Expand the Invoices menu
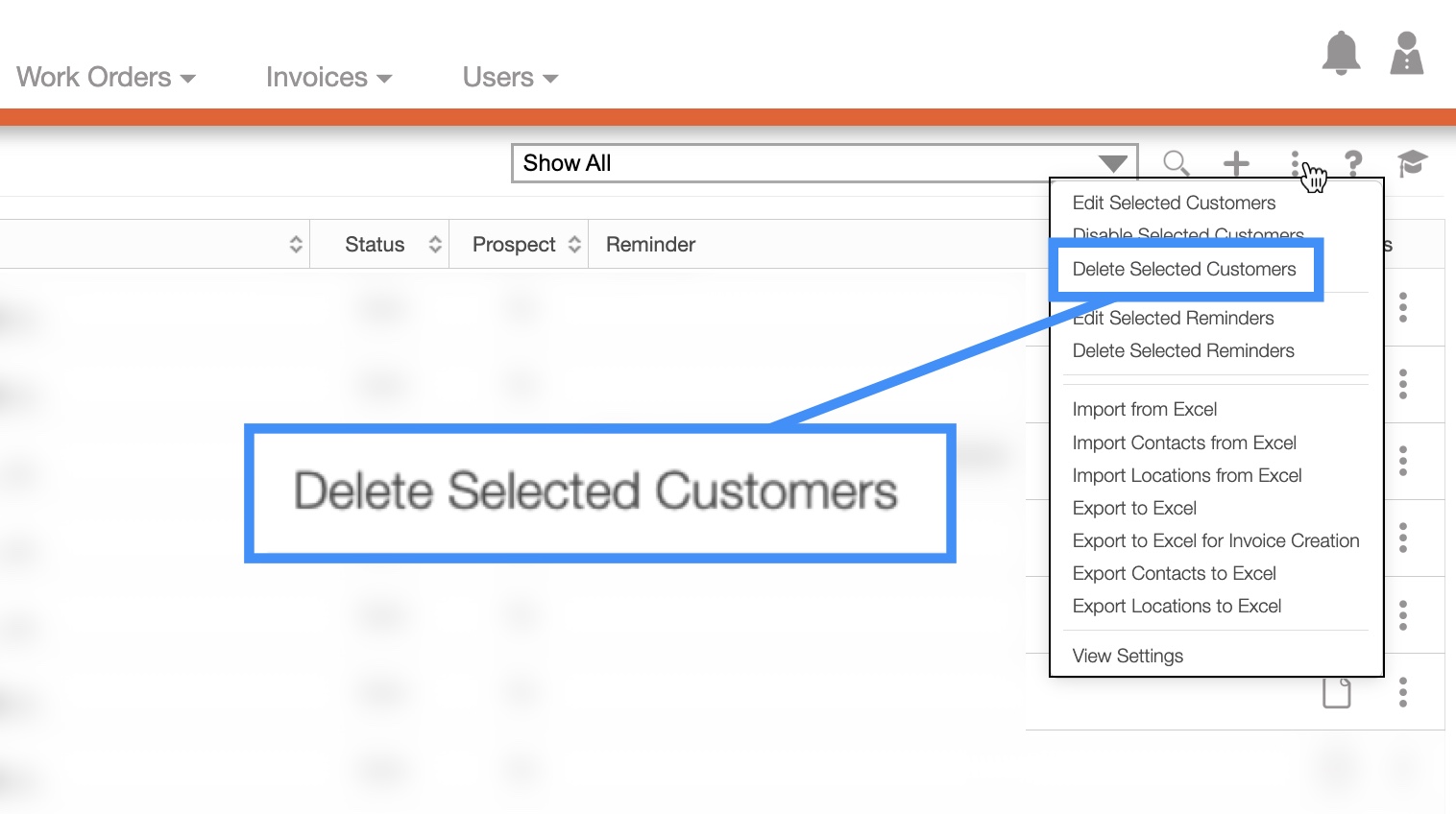The image size is (1456, 814). [x=328, y=77]
